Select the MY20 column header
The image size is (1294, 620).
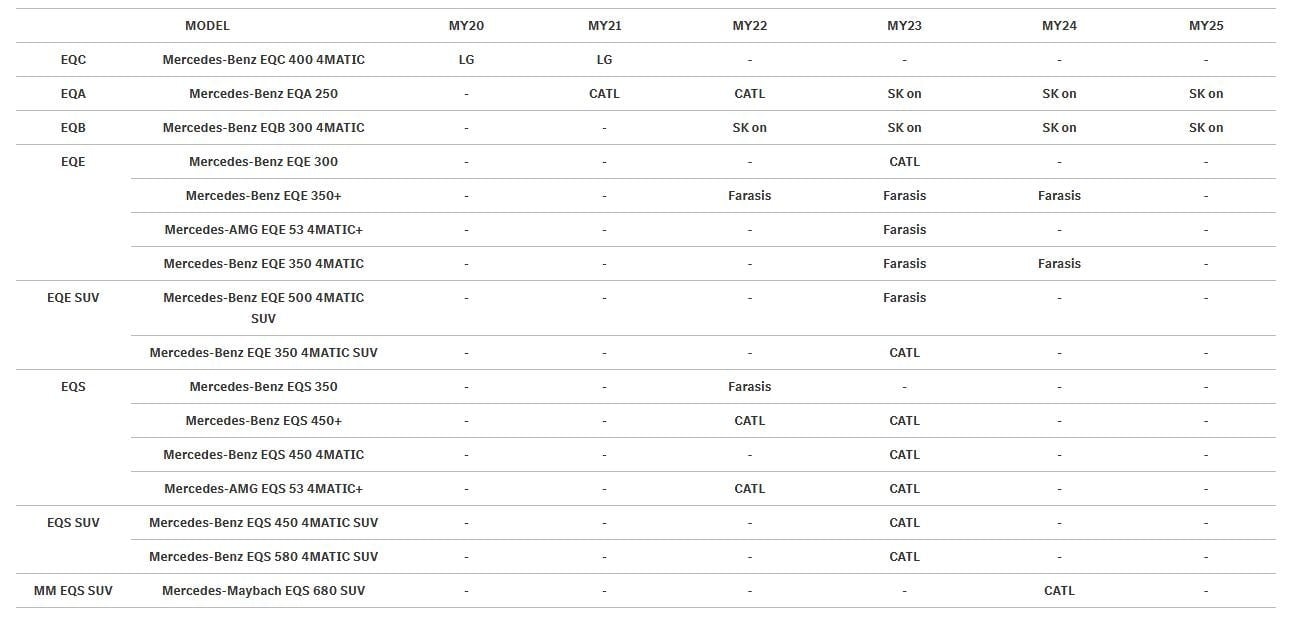click(x=466, y=26)
